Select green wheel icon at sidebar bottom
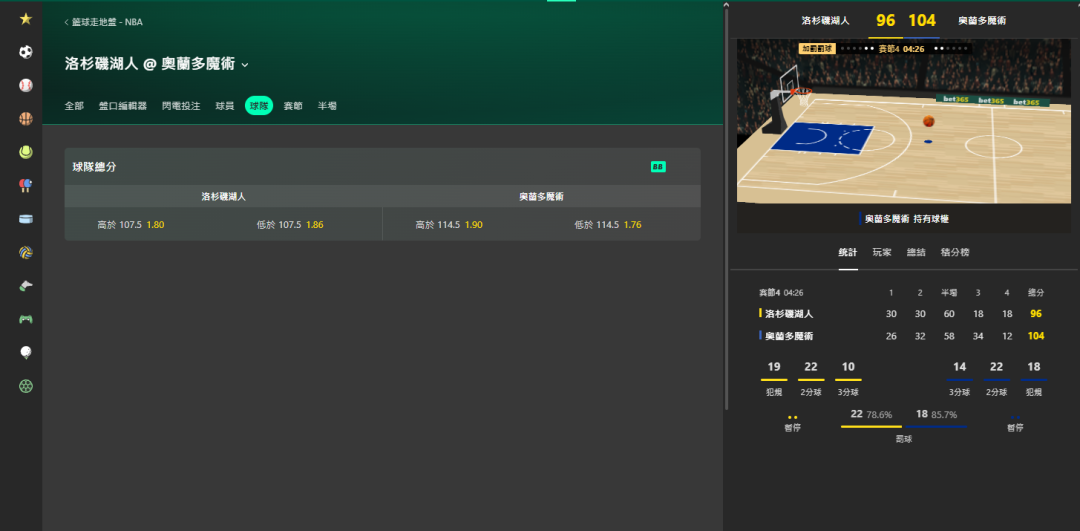This screenshot has height=531, width=1080. pos(25,386)
